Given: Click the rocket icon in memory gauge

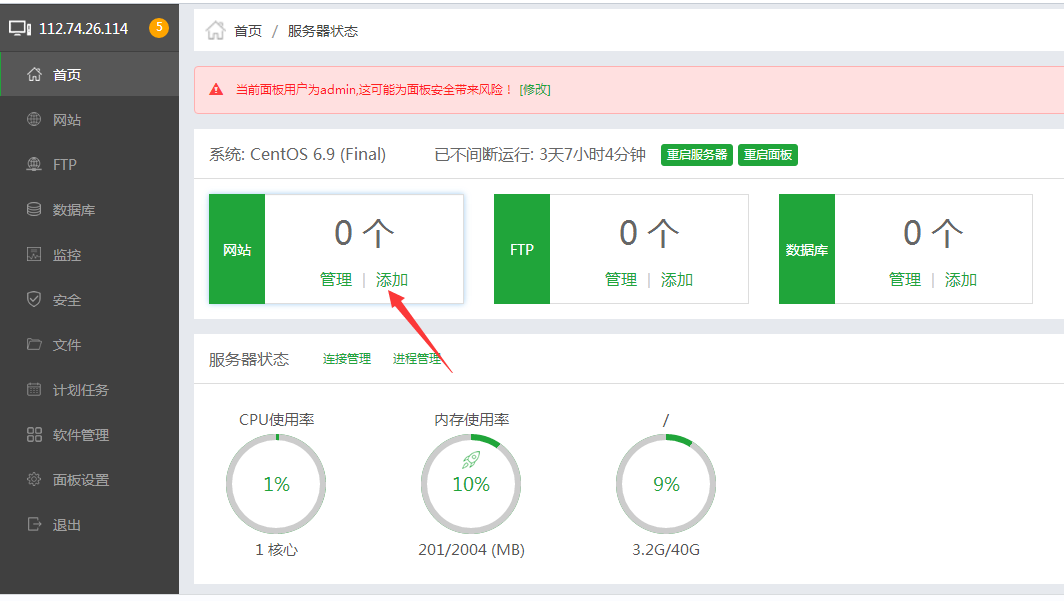Looking at the screenshot, I should point(471,460).
